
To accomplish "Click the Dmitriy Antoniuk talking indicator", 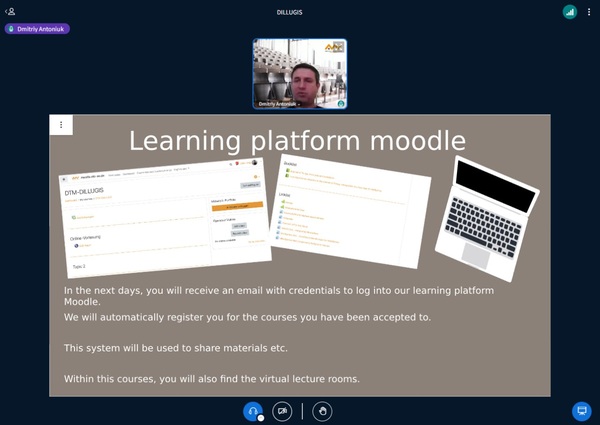I will click(38, 29).
